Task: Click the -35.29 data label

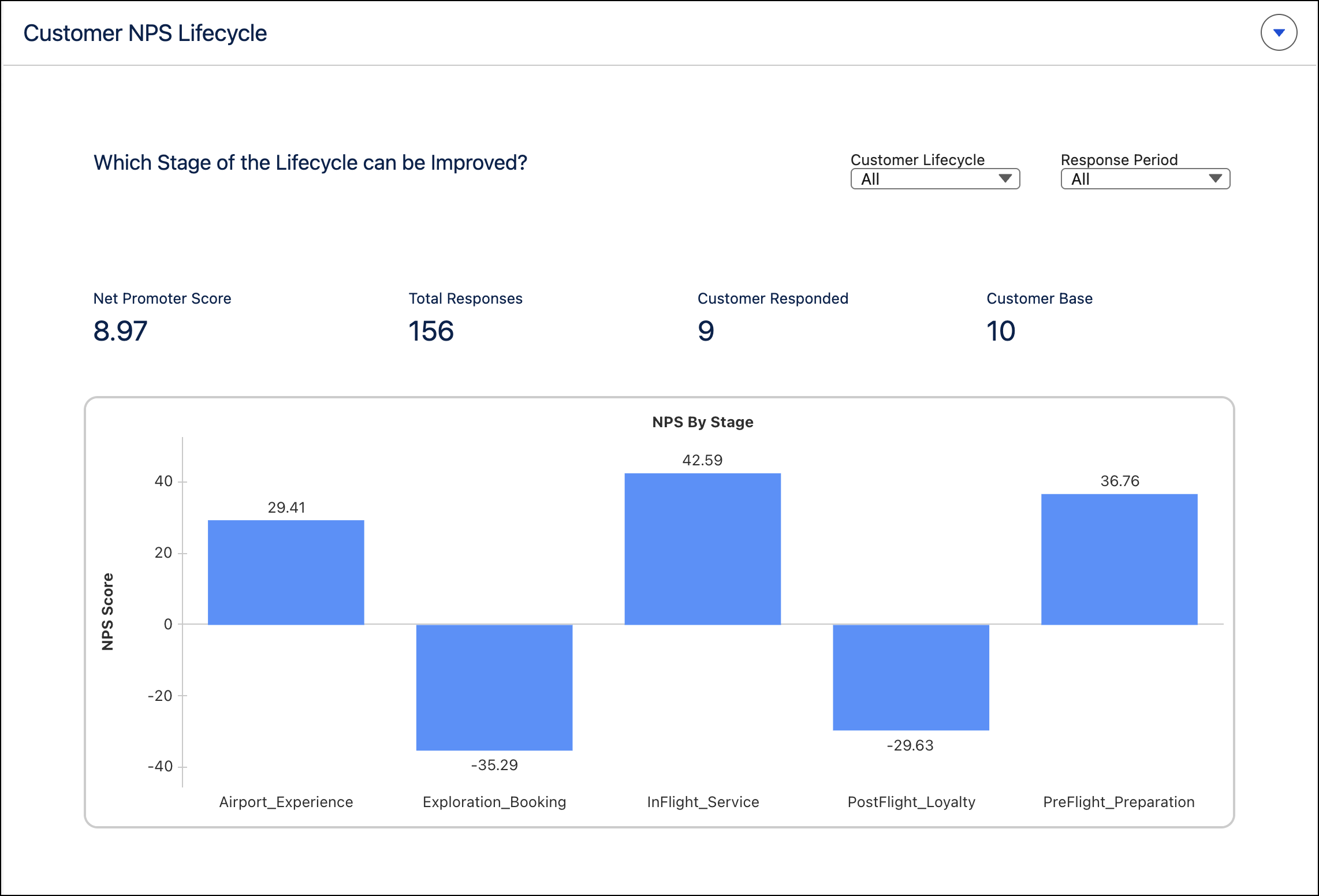Action: point(494,765)
